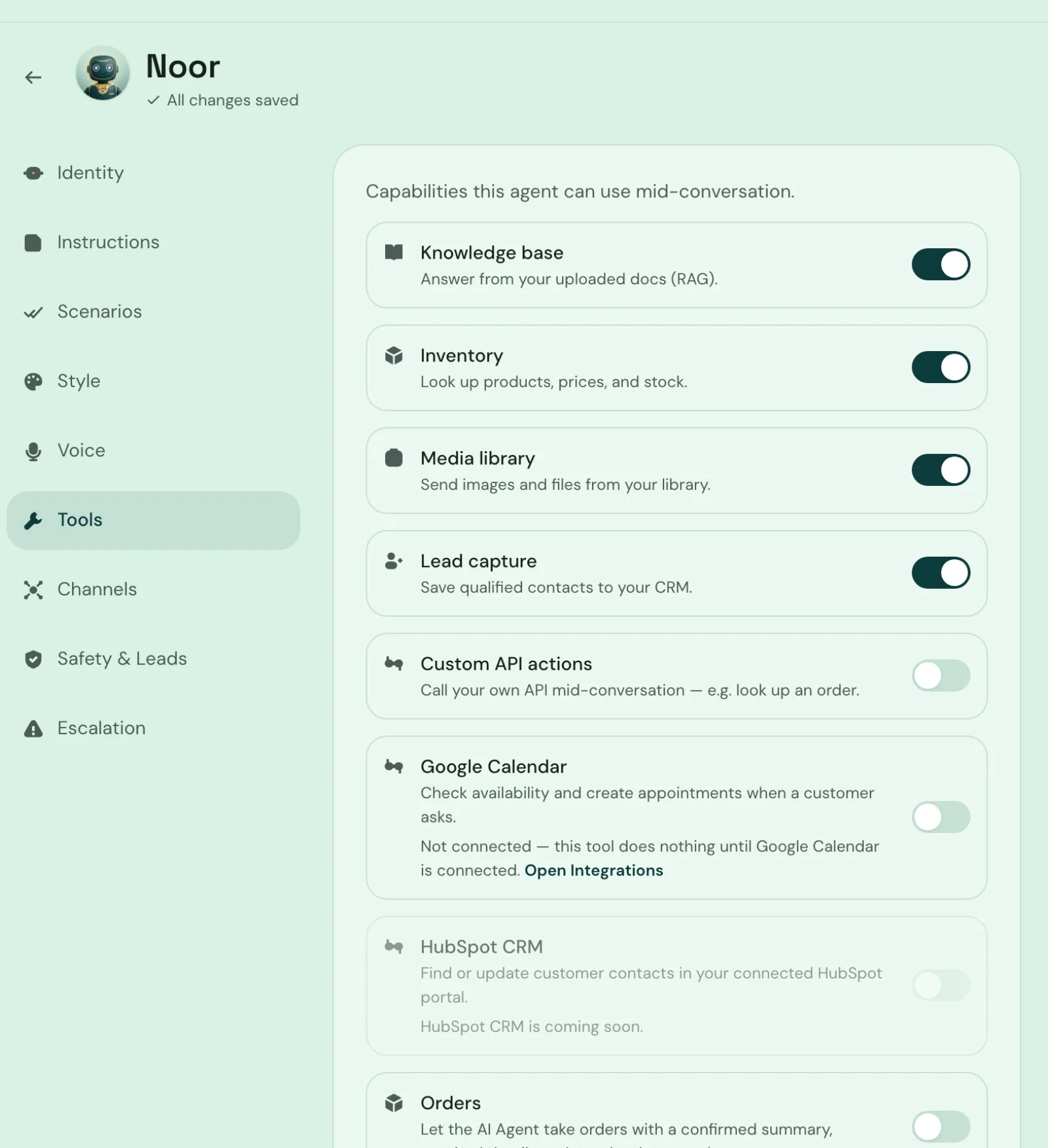Click the 'All changes saved' status text
This screenshot has height=1148, width=1048.
(x=233, y=100)
